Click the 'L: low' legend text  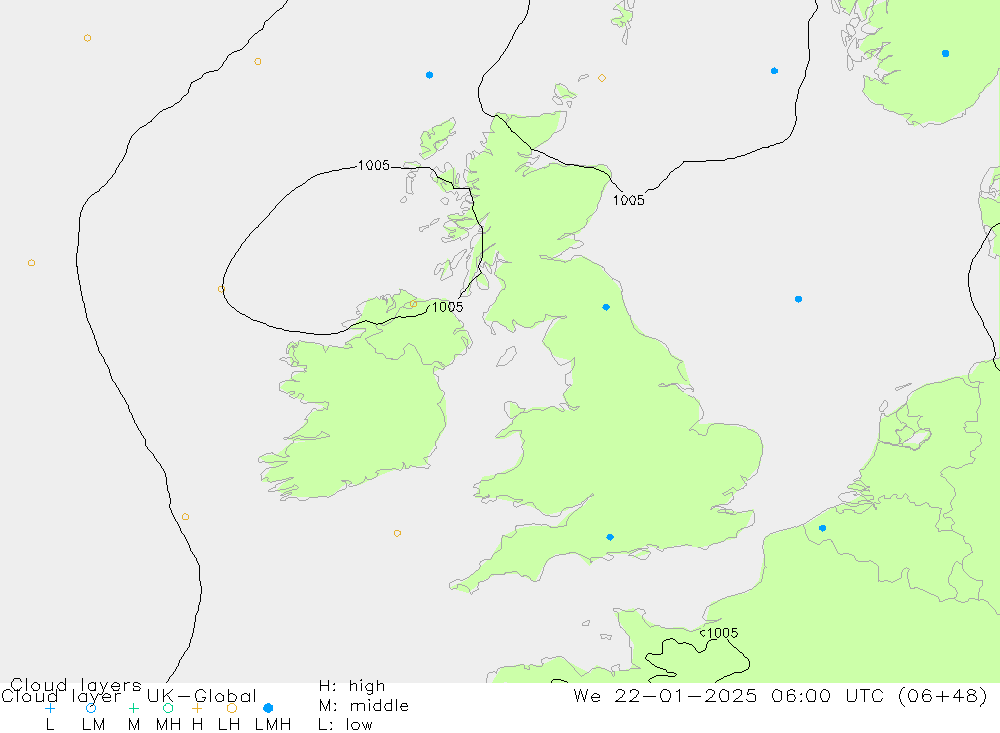pos(346,725)
